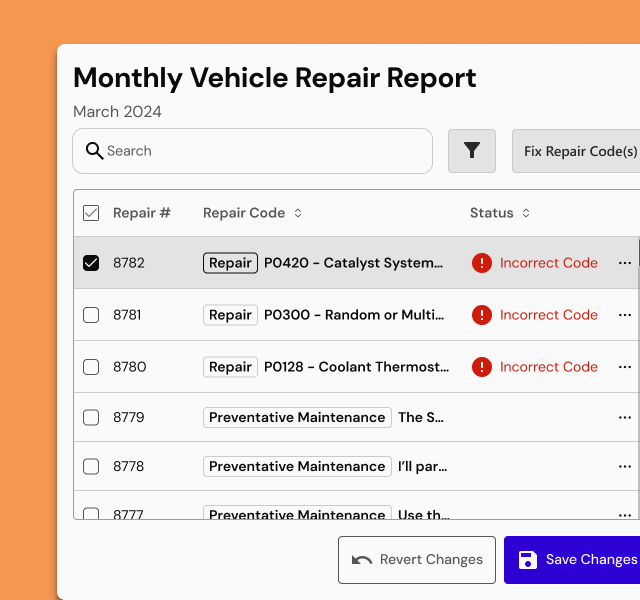Click Incorrect Code status for repair 8782
Screen dimensions: 640x600
[549, 263]
